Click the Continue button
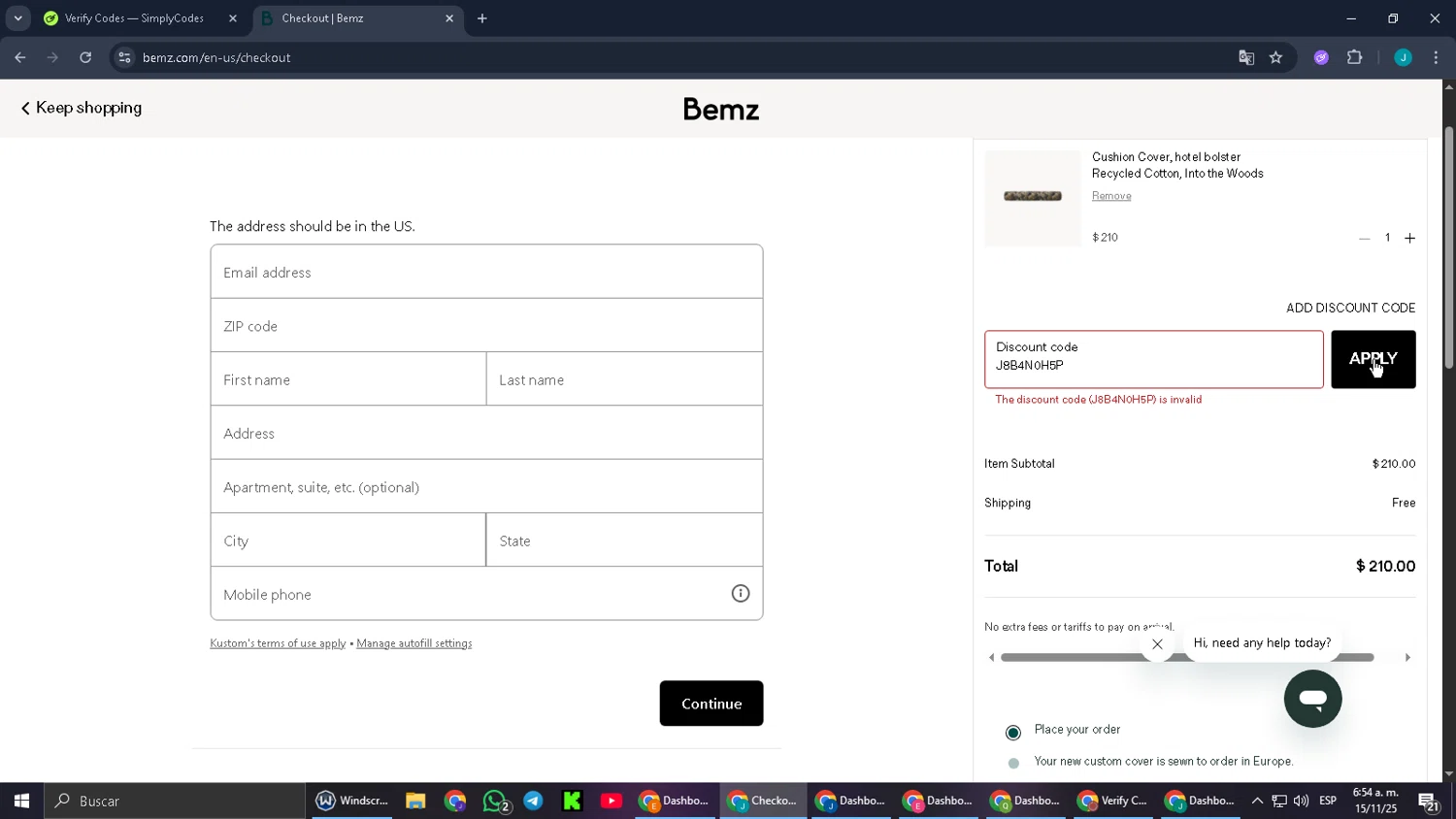The image size is (1456, 819). 711,704
